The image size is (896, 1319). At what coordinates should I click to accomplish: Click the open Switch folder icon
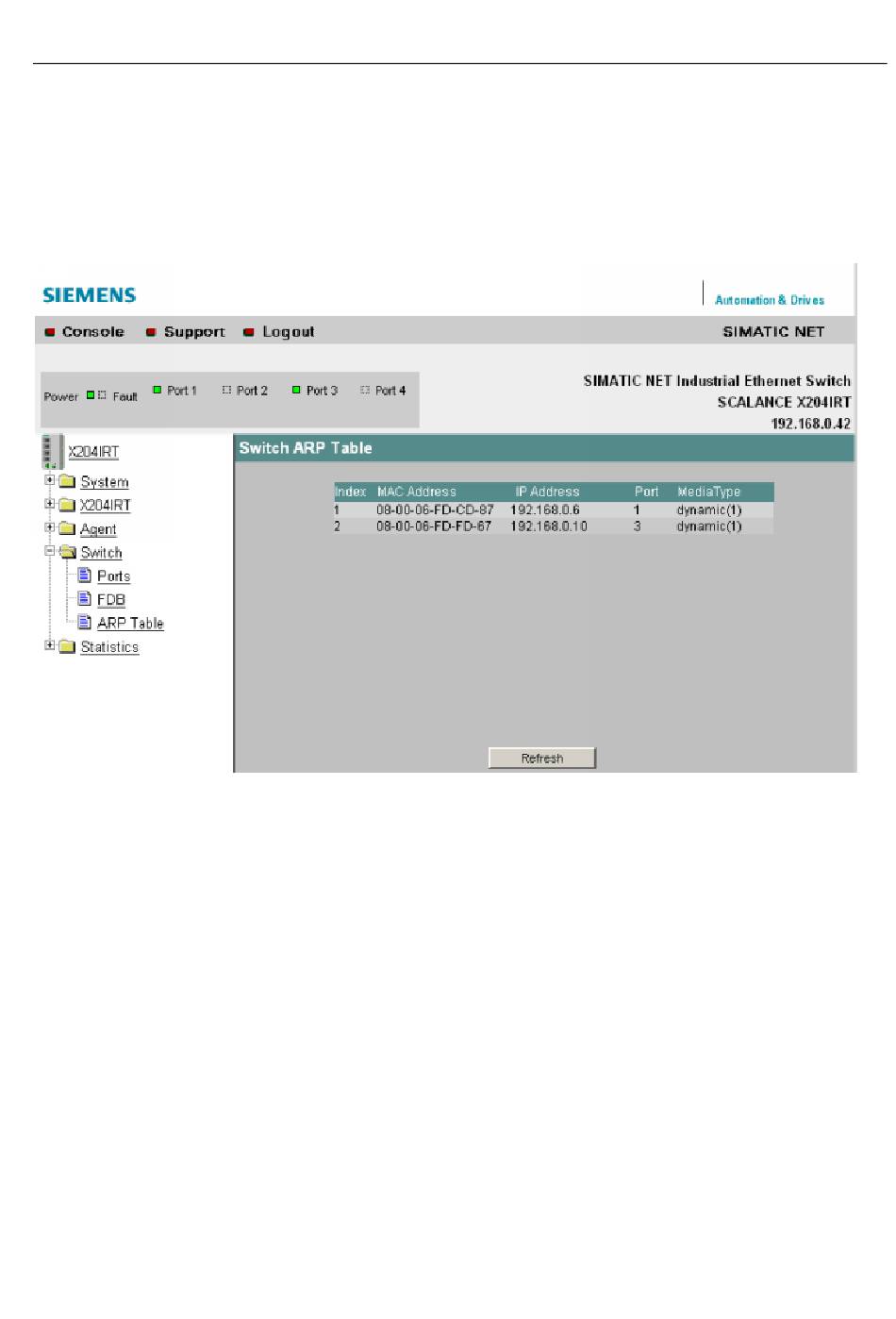[x=67, y=552]
